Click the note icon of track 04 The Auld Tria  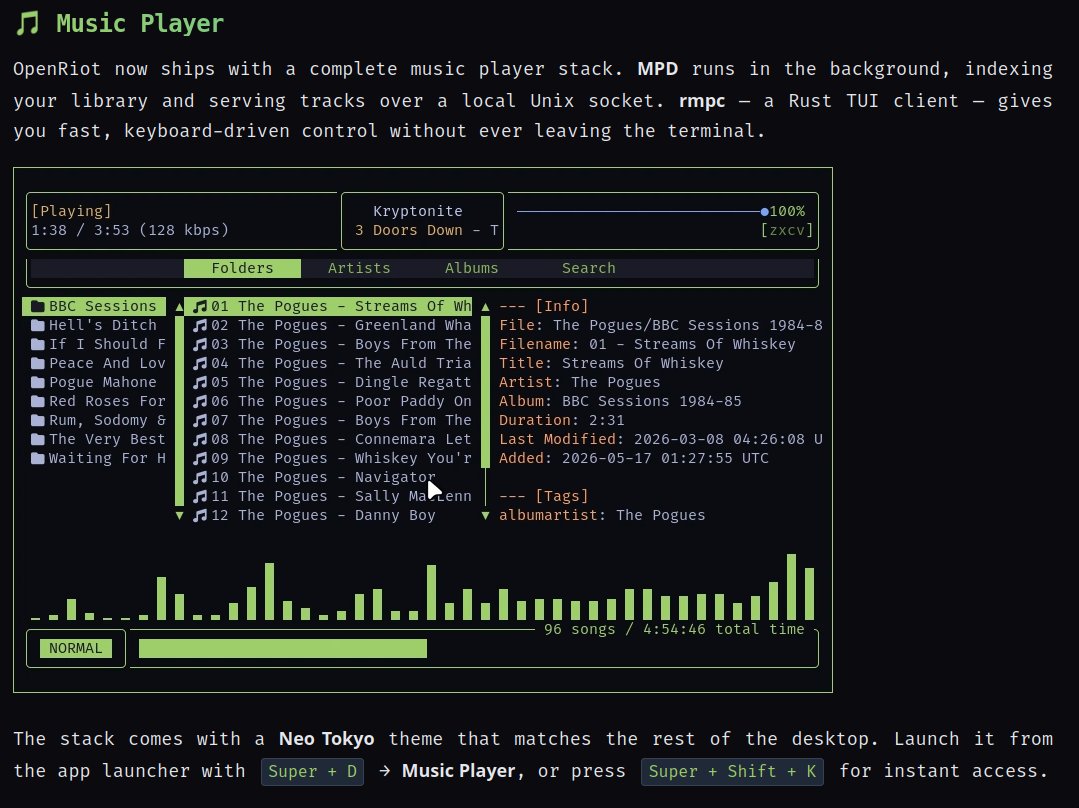click(x=200, y=363)
